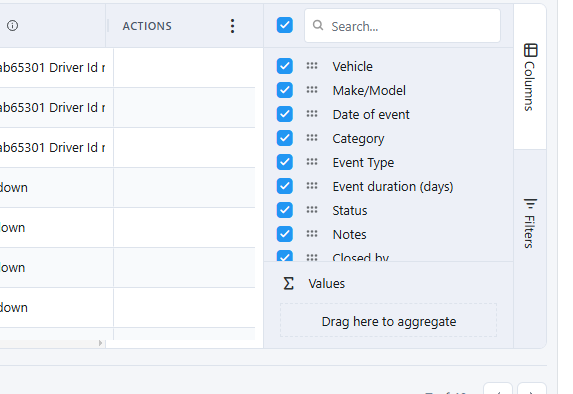Uncheck the Event Type column checkbox
573x394 pixels.
click(x=285, y=162)
